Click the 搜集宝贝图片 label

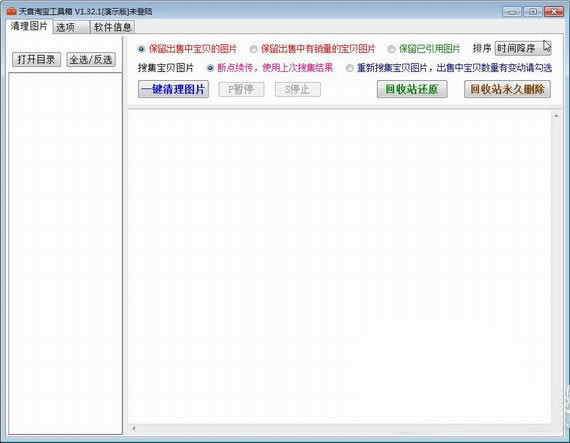click(x=166, y=68)
